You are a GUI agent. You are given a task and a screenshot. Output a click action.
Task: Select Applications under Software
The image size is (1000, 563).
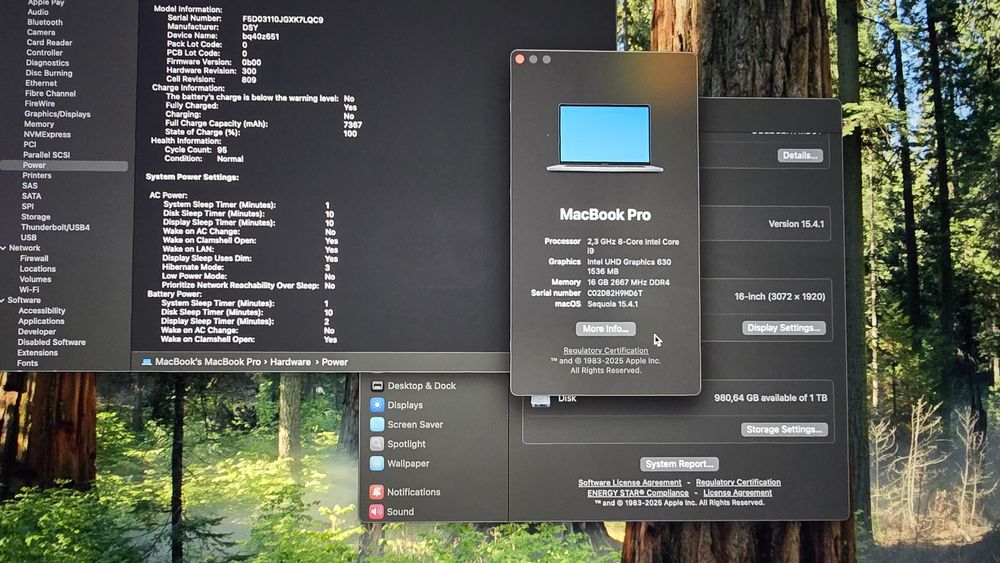coord(41,321)
